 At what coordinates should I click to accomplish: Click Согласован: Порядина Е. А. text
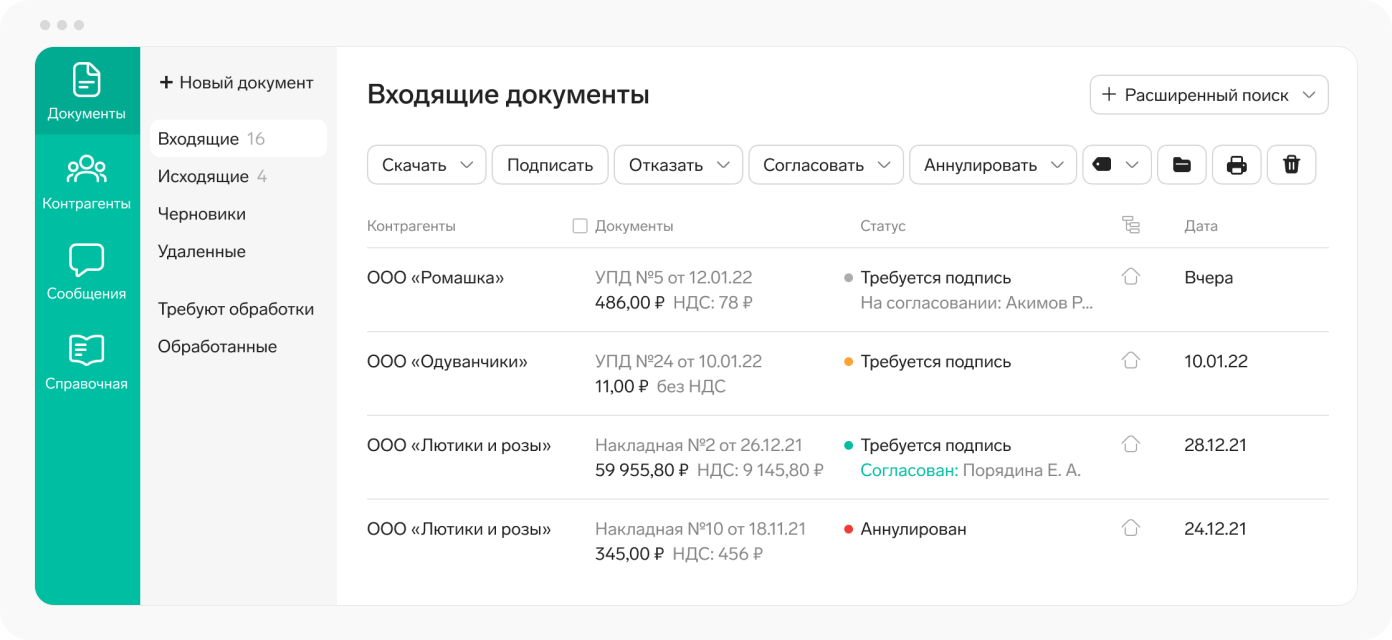pyautogui.click(x=970, y=470)
